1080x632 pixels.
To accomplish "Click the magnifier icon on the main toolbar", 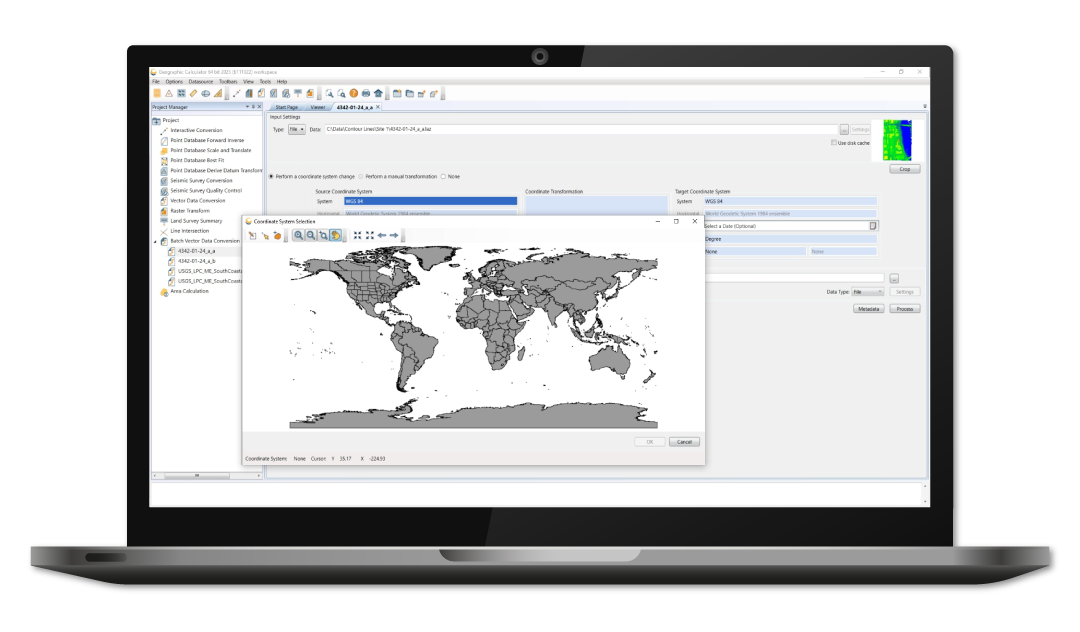I will pyautogui.click(x=330, y=93).
